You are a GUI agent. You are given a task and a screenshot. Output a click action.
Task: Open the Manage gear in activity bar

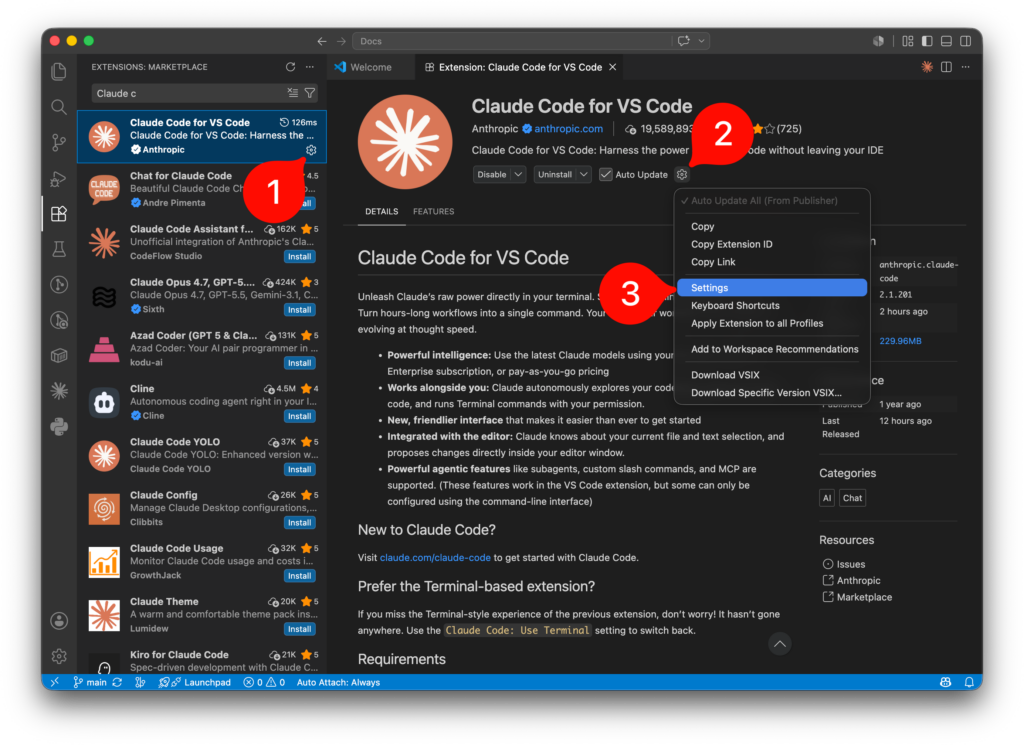(x=59, y=656)
